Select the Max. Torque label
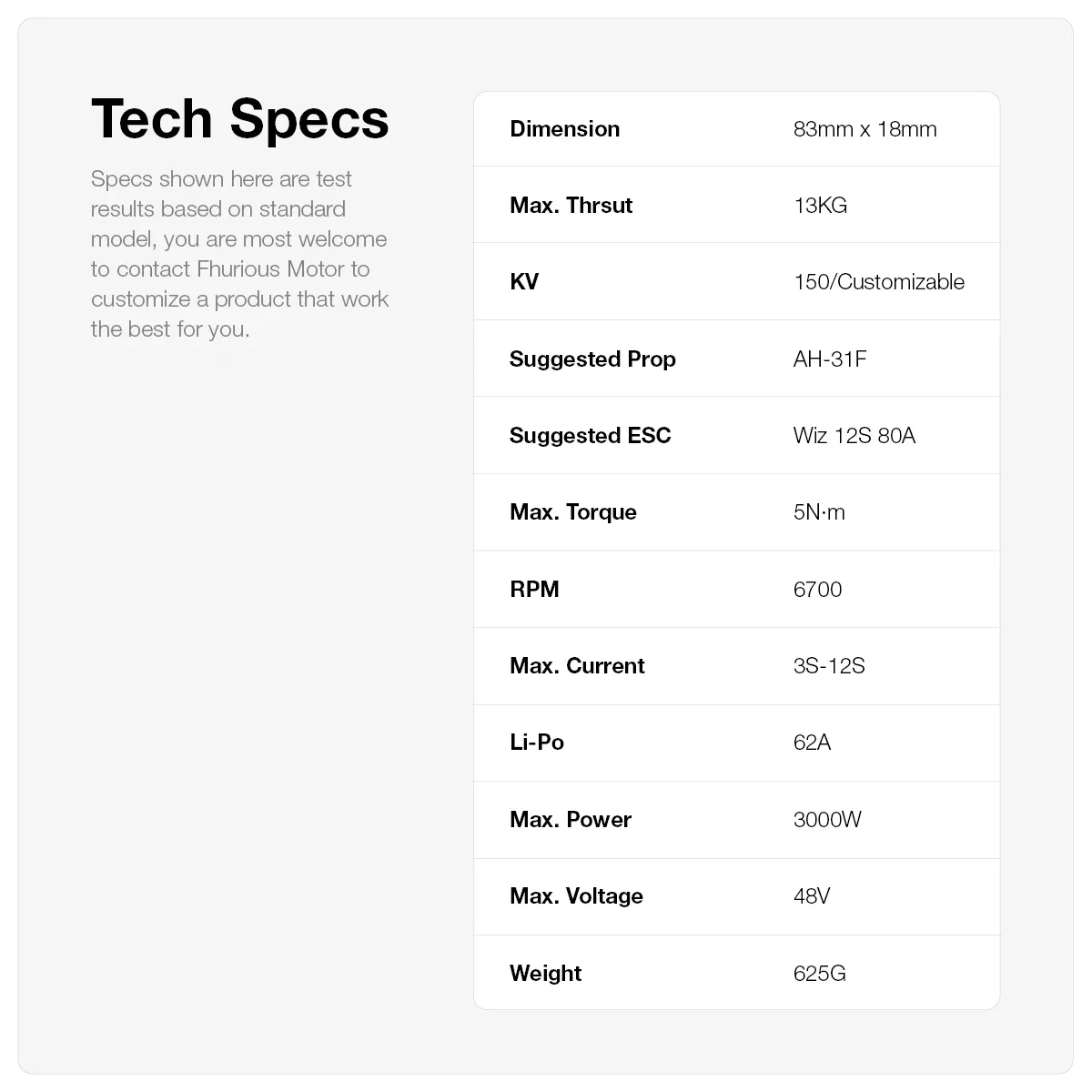The height and width of the screenshot is (1092, 1092). pos(572,512)
